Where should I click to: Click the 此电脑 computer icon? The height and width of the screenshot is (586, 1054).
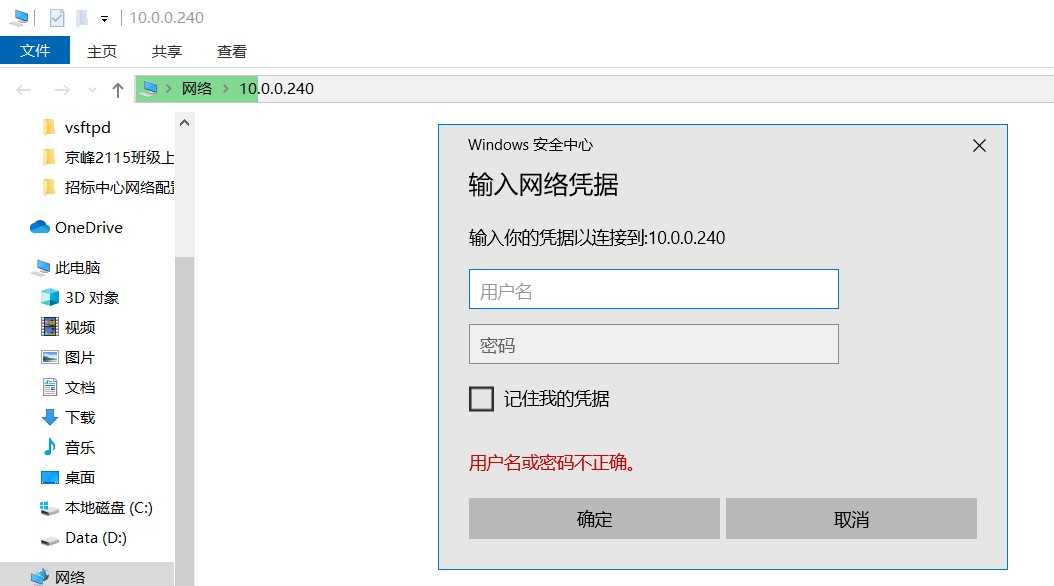click(41, 267)
